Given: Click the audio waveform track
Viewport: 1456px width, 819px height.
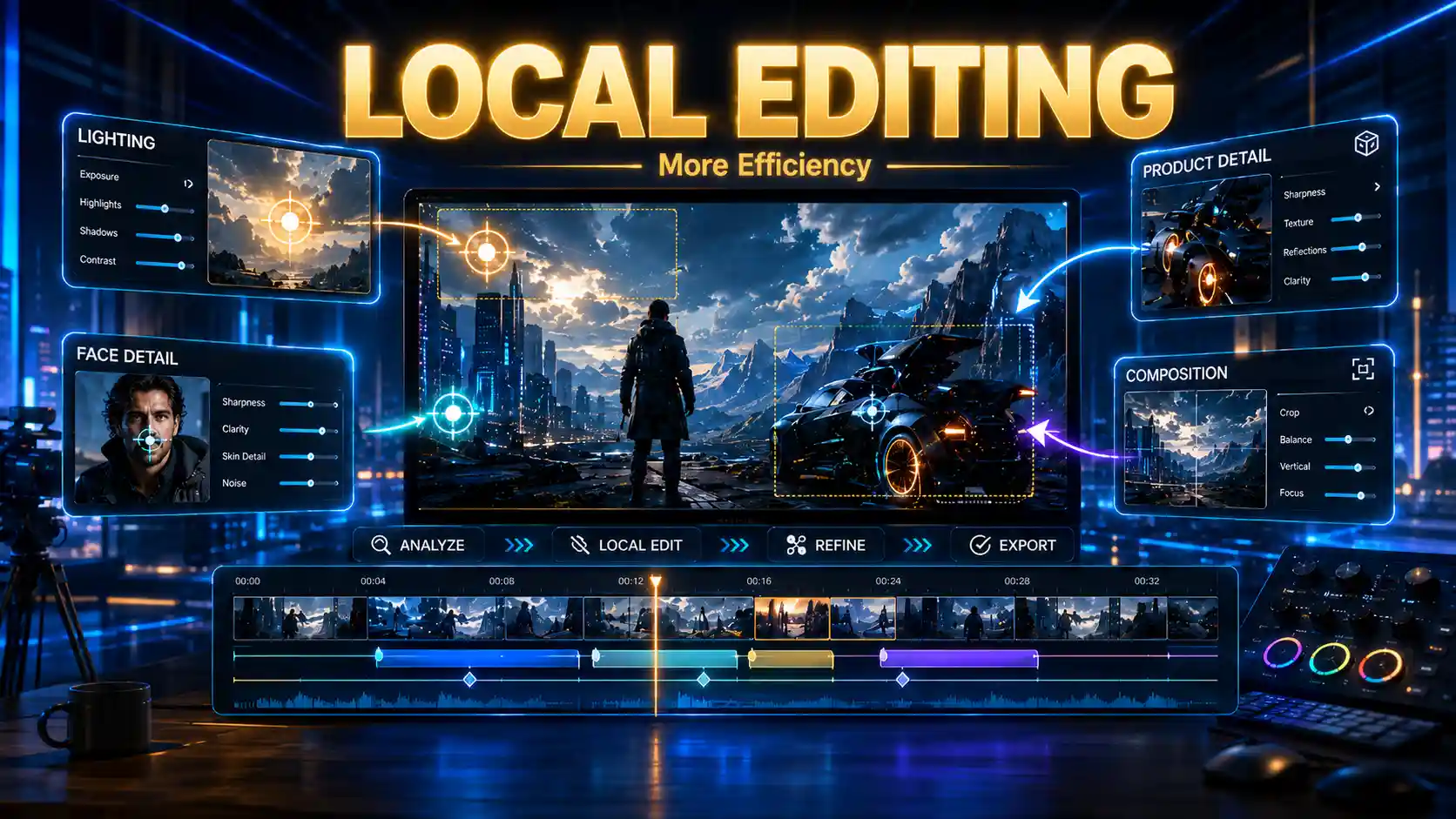Looking at the screenshot, I should coord(725,699).
